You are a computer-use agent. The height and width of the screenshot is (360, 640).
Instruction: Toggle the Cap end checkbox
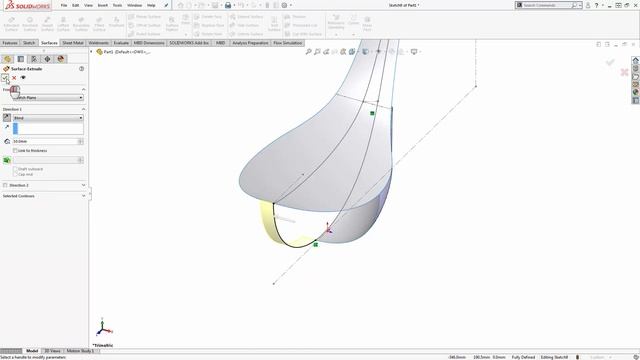click(x=16, y=174)
